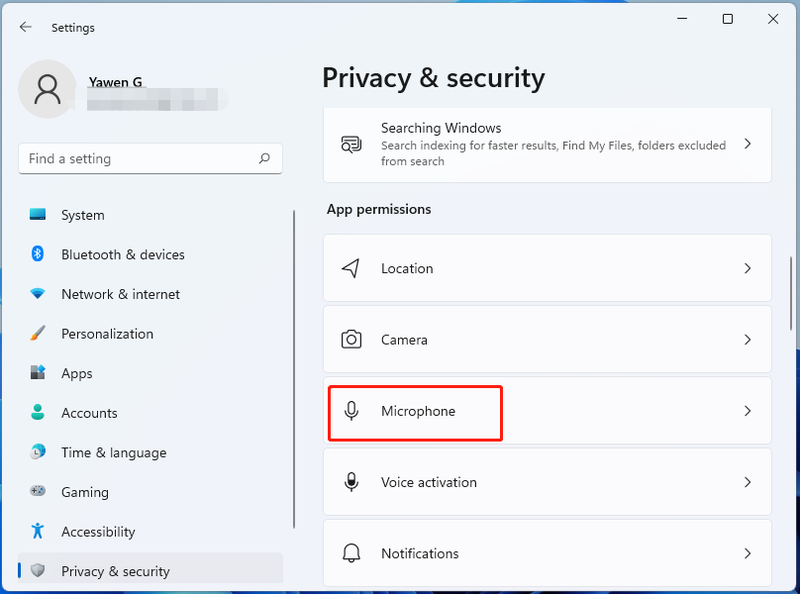Click the Location permission label
800x594 pixels.
(407, 268)
